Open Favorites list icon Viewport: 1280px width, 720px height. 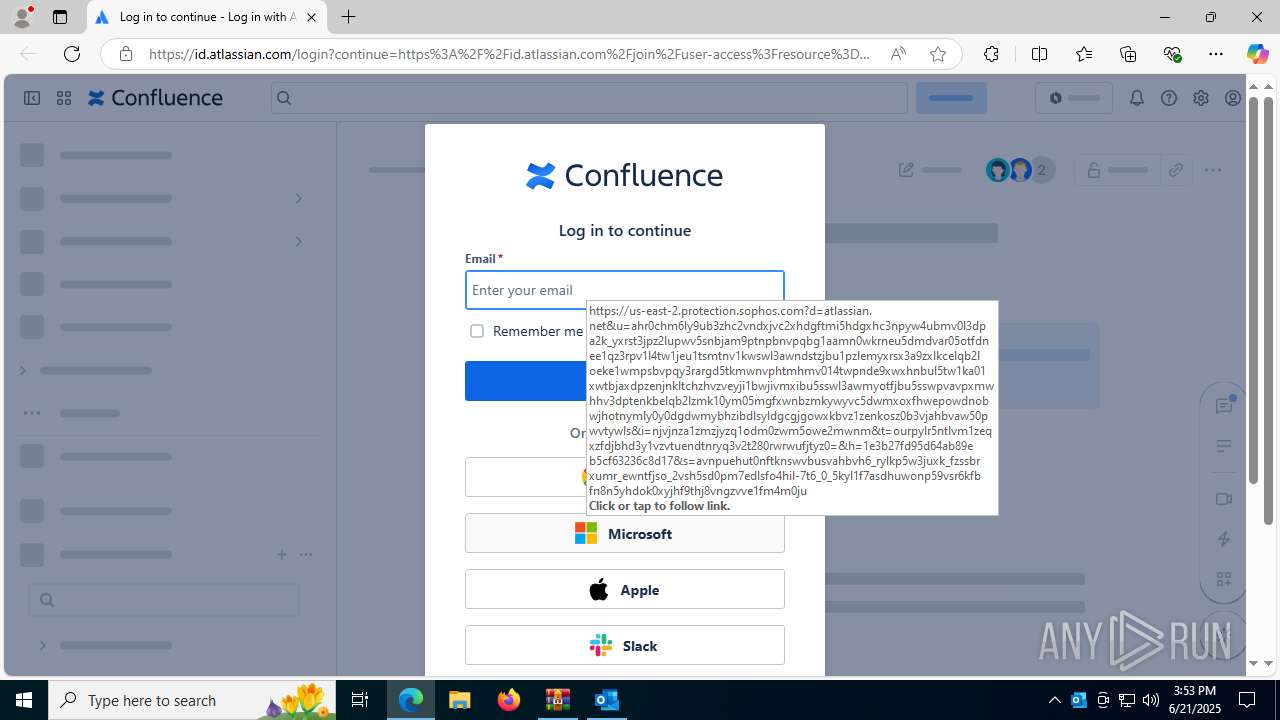pos(1084,54)
